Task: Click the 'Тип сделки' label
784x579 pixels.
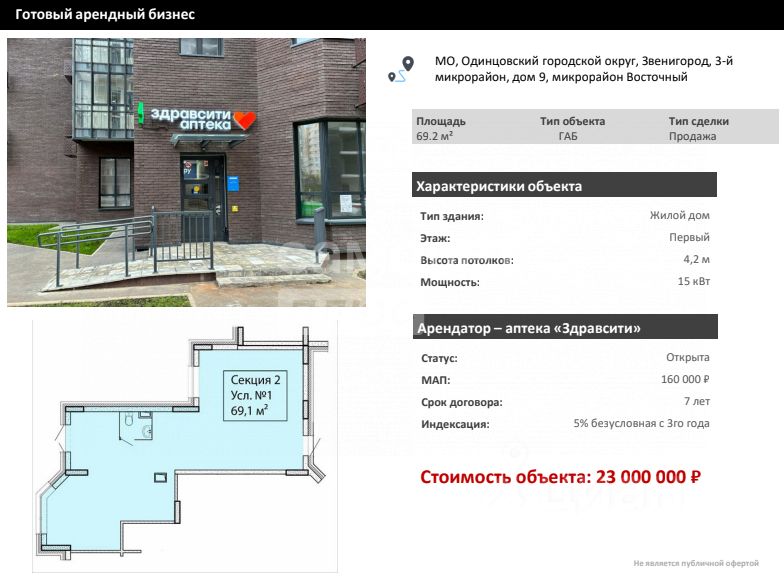Action: [x=698, y=121]
